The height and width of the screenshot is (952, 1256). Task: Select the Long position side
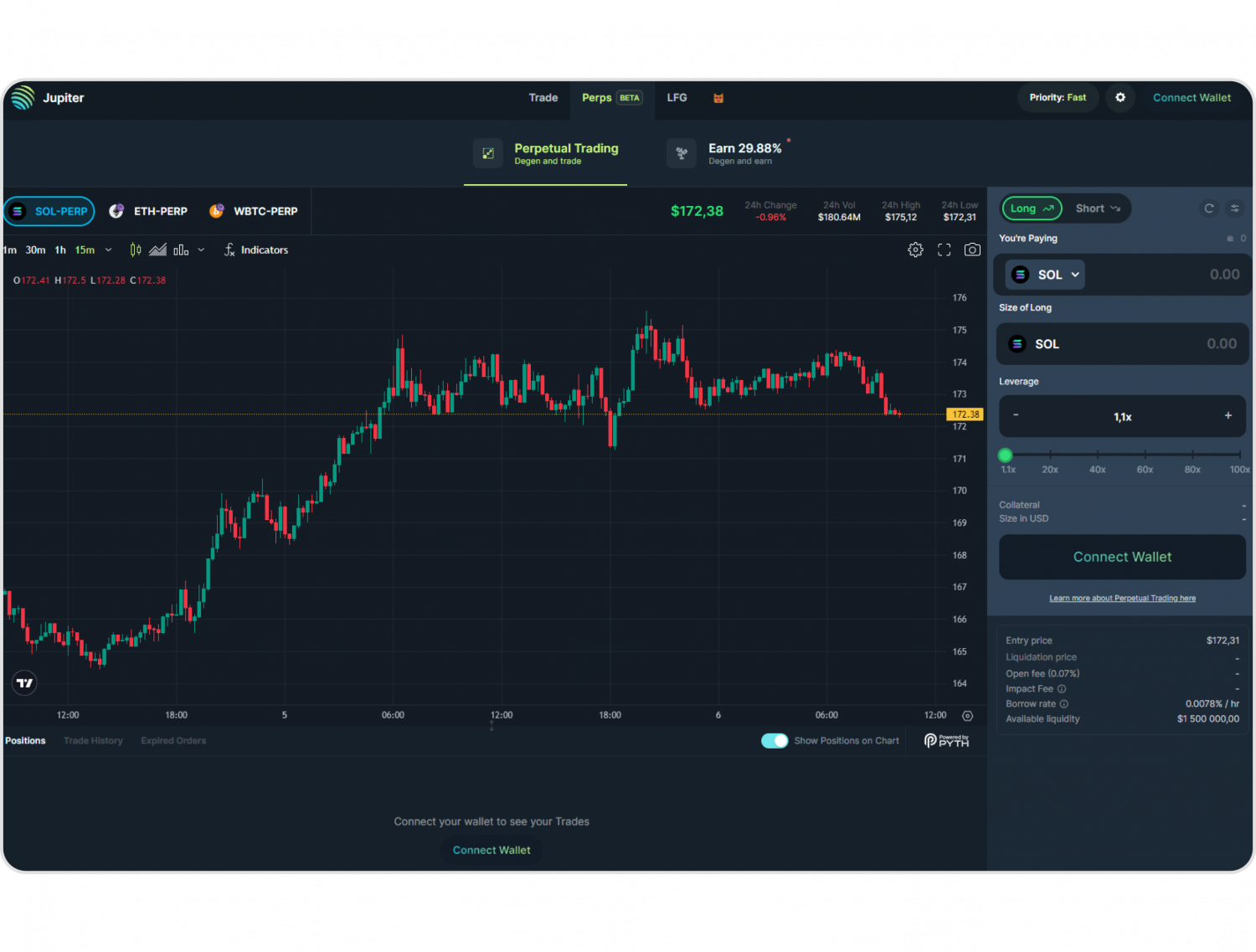[x=1032, y=208]
